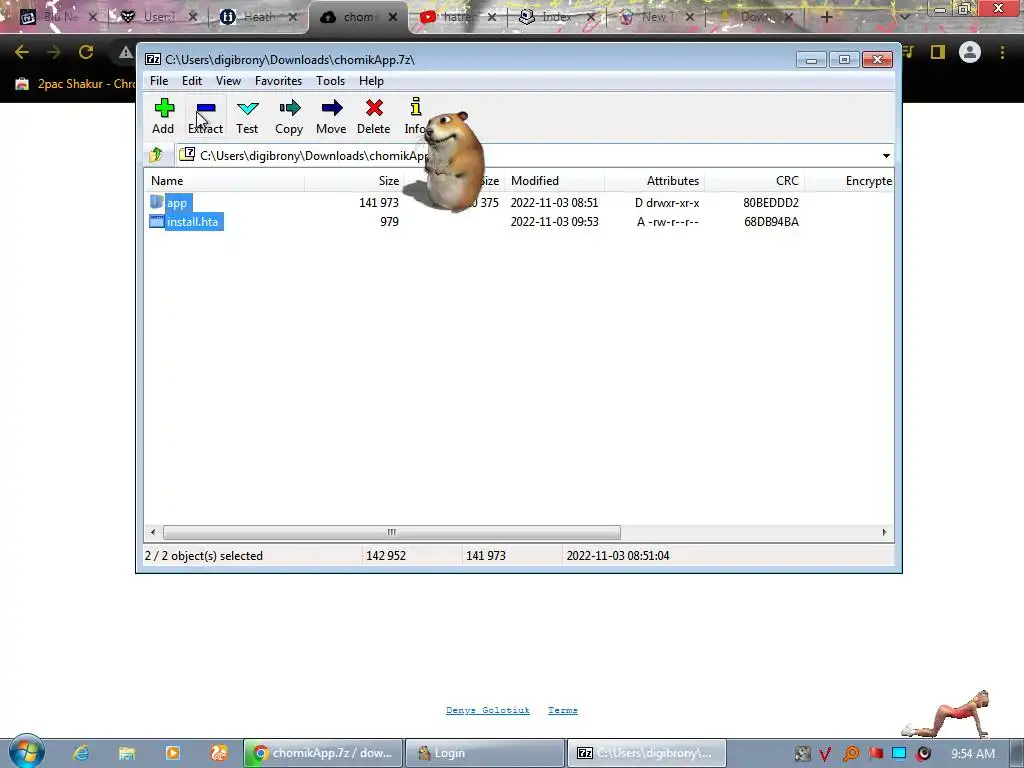Click the red V tray icon

[825, 754]
